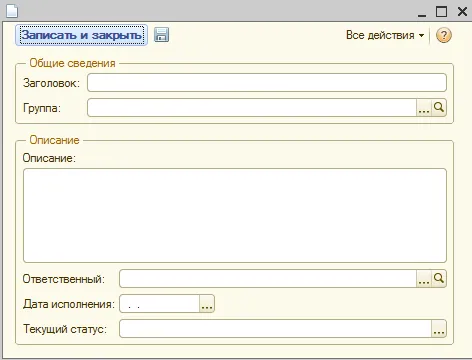Image resolution: width=472 pixels, height=360 pixels.
Task: Close the form window
Action: point(462,12)
